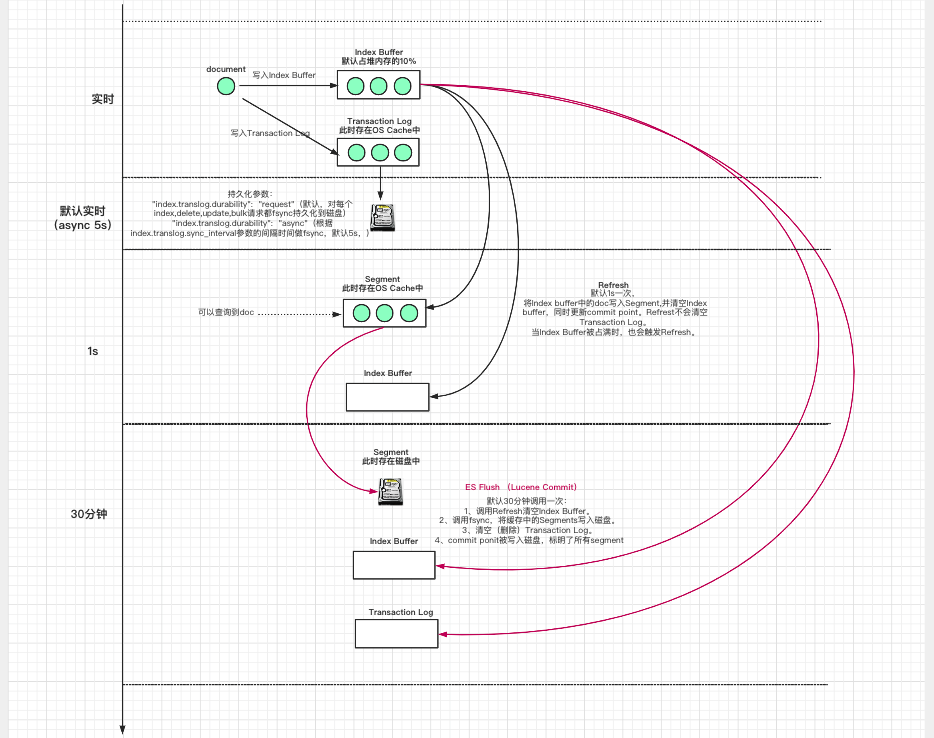The height and width of the screenshot is (738, 934).
Task: Click the downward timeline arrow at the bottom
Action: pos(124,730)
